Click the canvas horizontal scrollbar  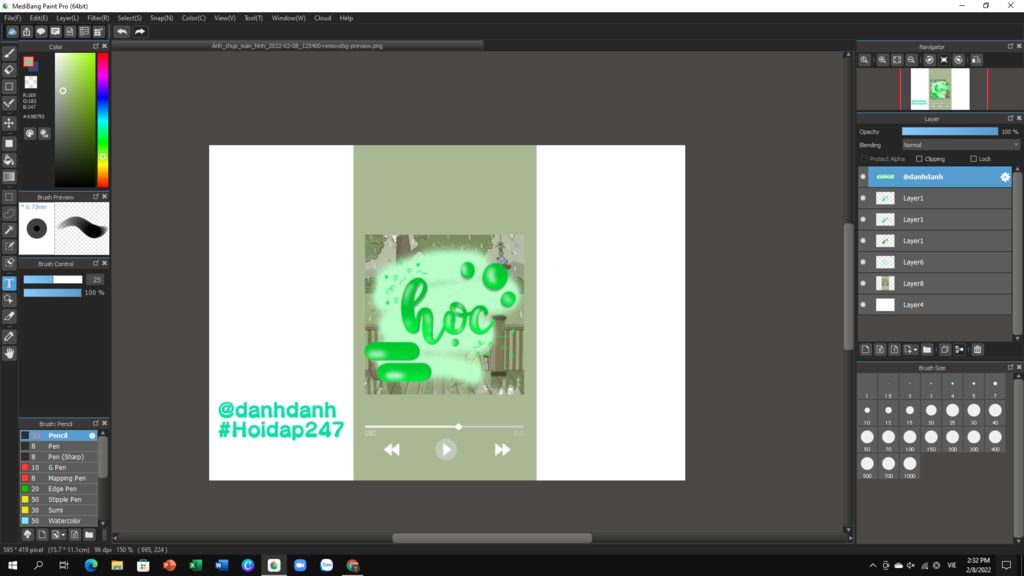pos(492,538)
